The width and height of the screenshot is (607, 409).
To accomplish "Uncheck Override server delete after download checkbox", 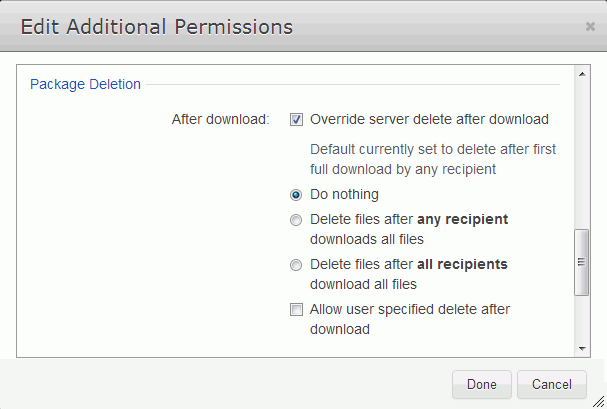I will coord(296,120).
